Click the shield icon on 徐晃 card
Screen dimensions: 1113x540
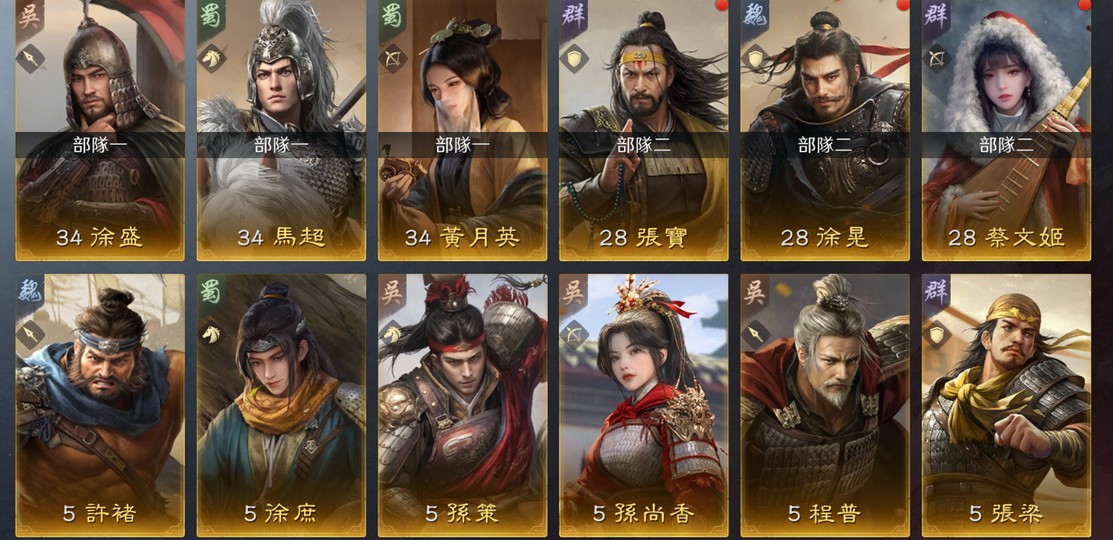tap(756, 59)
